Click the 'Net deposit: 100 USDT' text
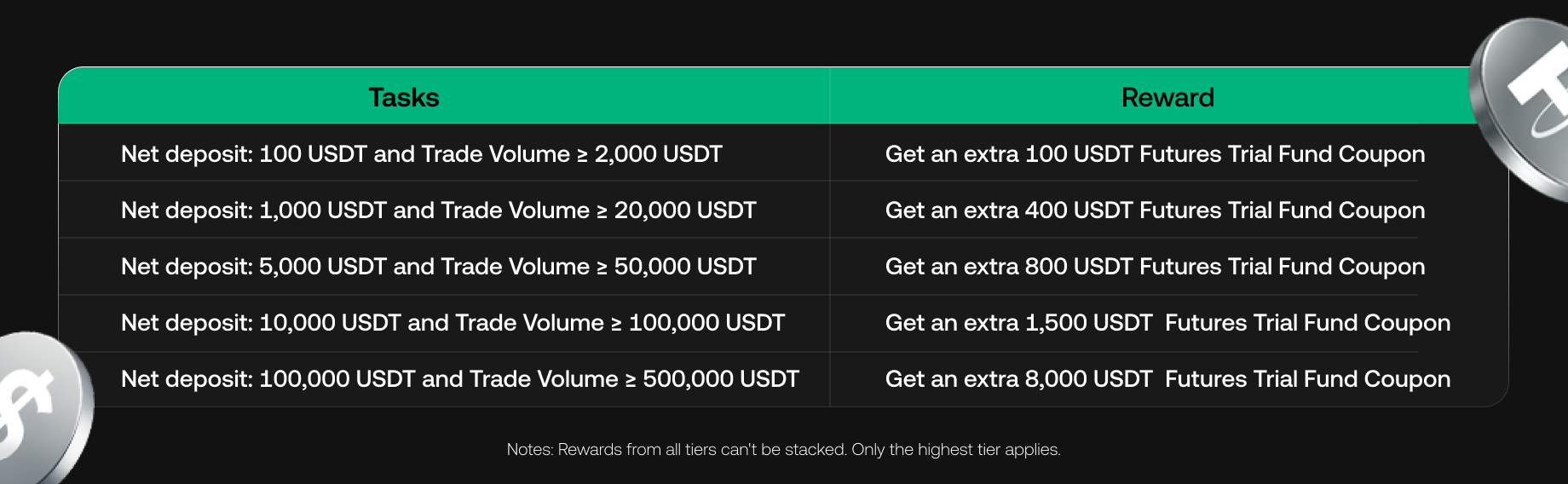 [244, 154]
